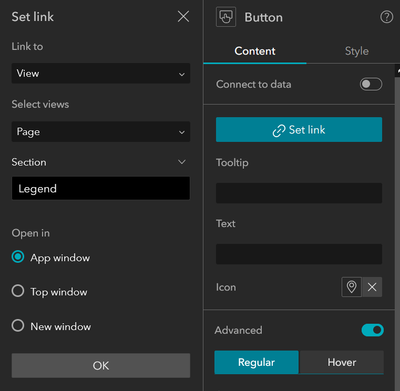Viewport: 400px width, 391px height.
Task: Open the Link to View dropdown
Action: (101, 73)
